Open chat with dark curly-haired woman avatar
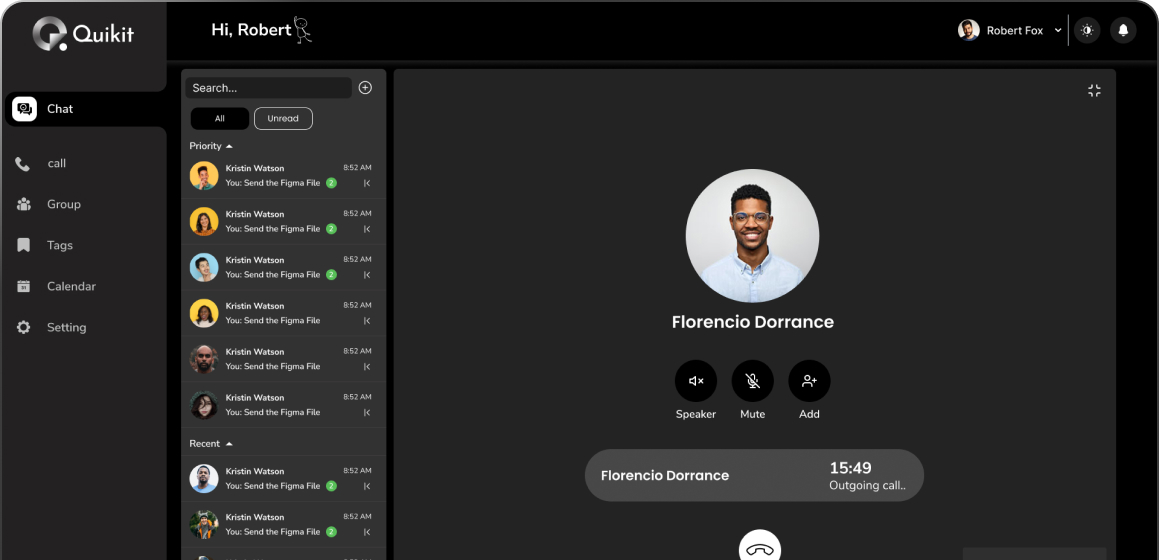This screenshot has width=1159, height=560. (284, 405)
